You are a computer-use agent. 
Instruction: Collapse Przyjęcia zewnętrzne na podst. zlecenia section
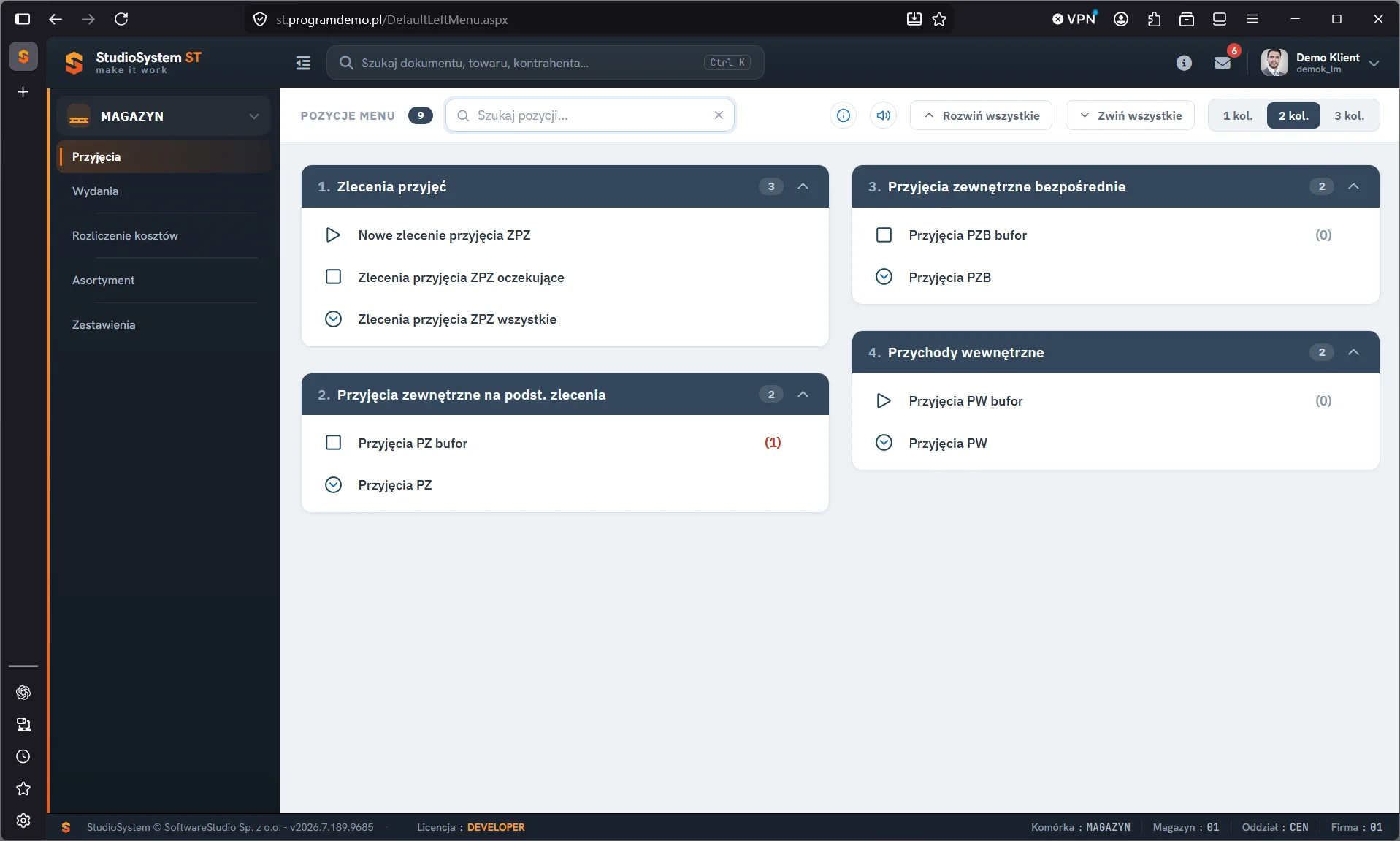click(803, 395)
